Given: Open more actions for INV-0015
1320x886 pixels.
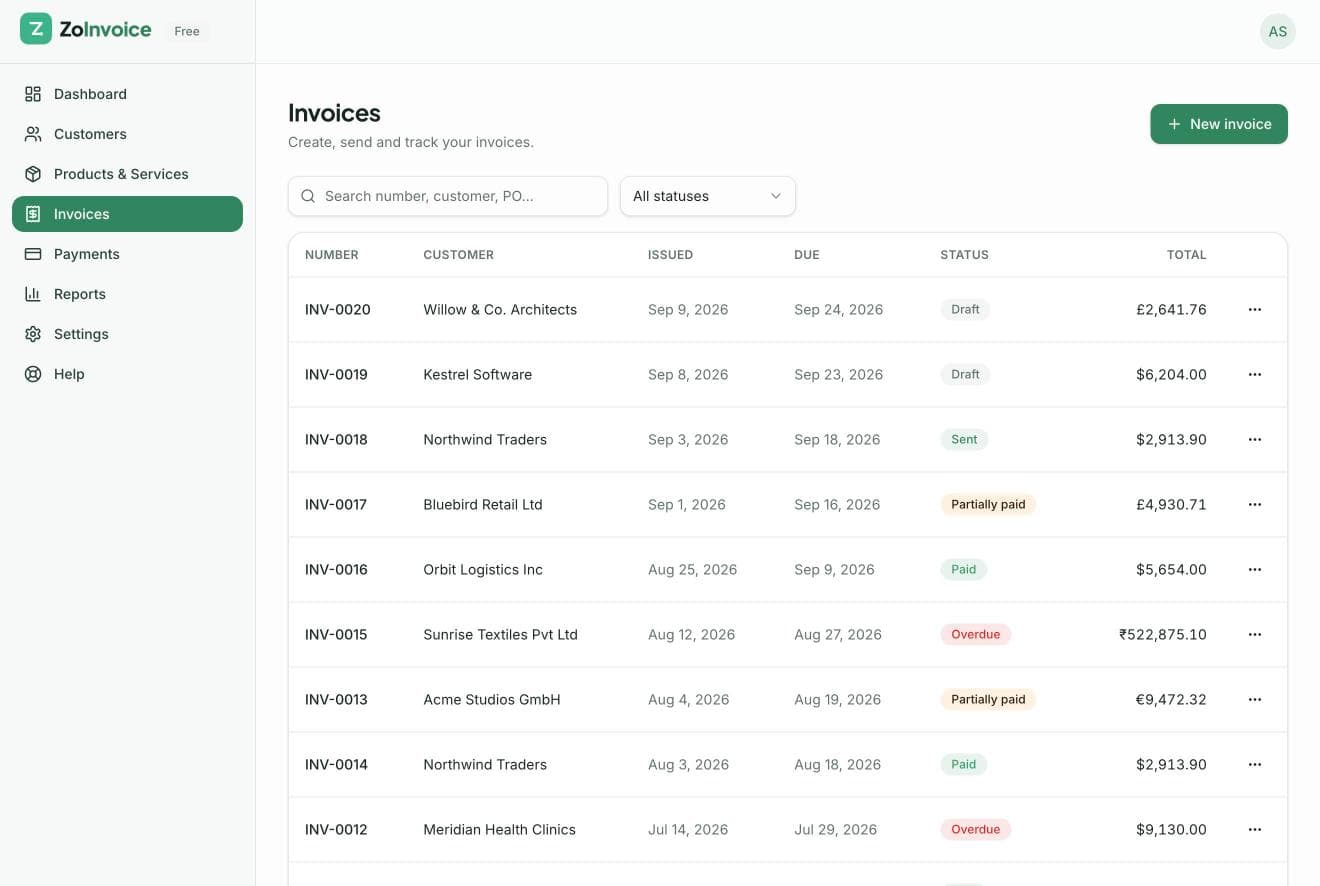Looking at the screenshot, I should (x=1255, y=635).
